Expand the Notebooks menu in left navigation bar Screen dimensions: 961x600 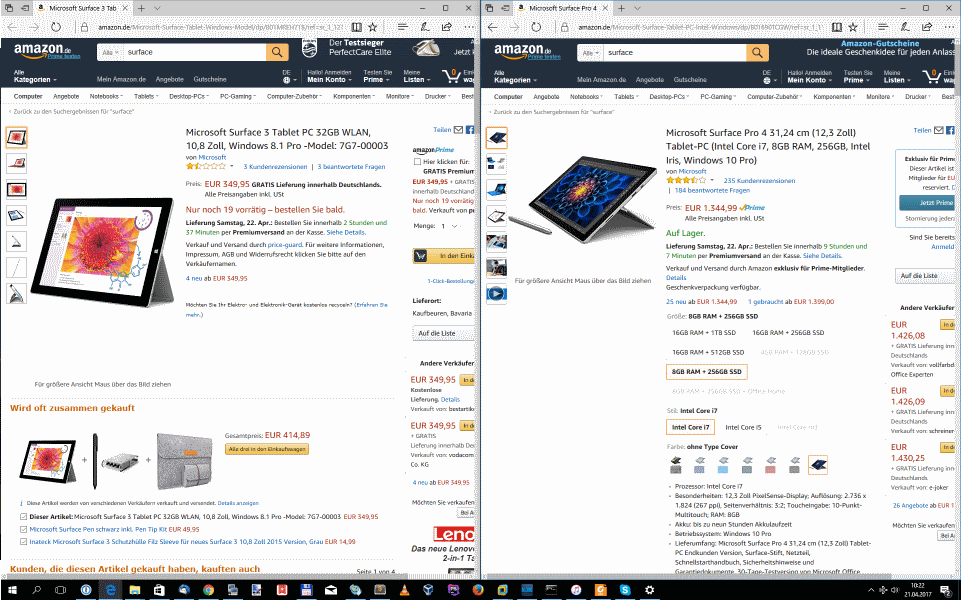(x=106, y=96)
